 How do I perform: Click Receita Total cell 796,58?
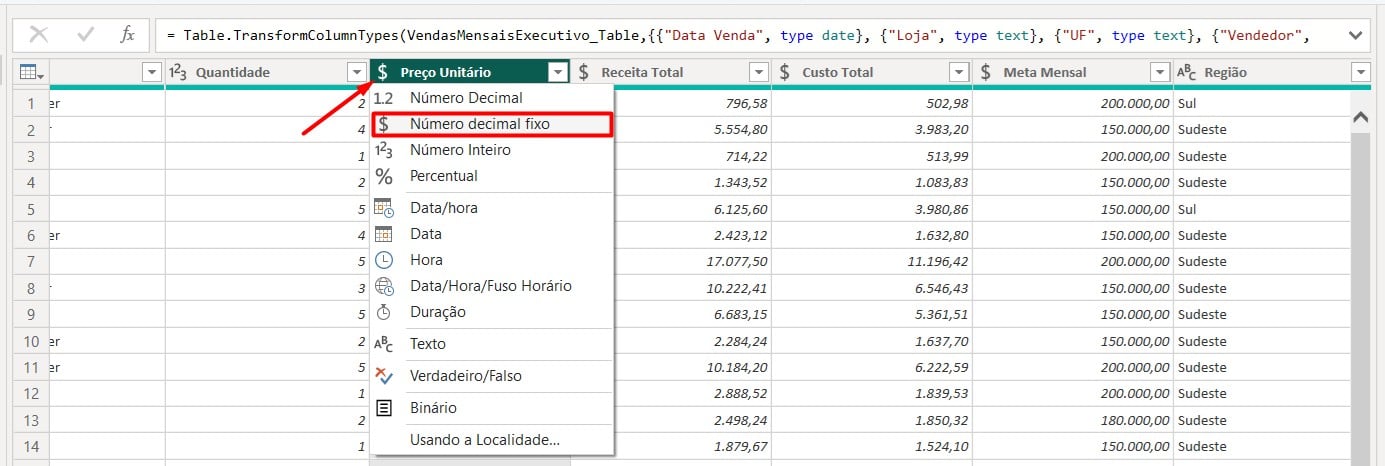pos(671,103)
